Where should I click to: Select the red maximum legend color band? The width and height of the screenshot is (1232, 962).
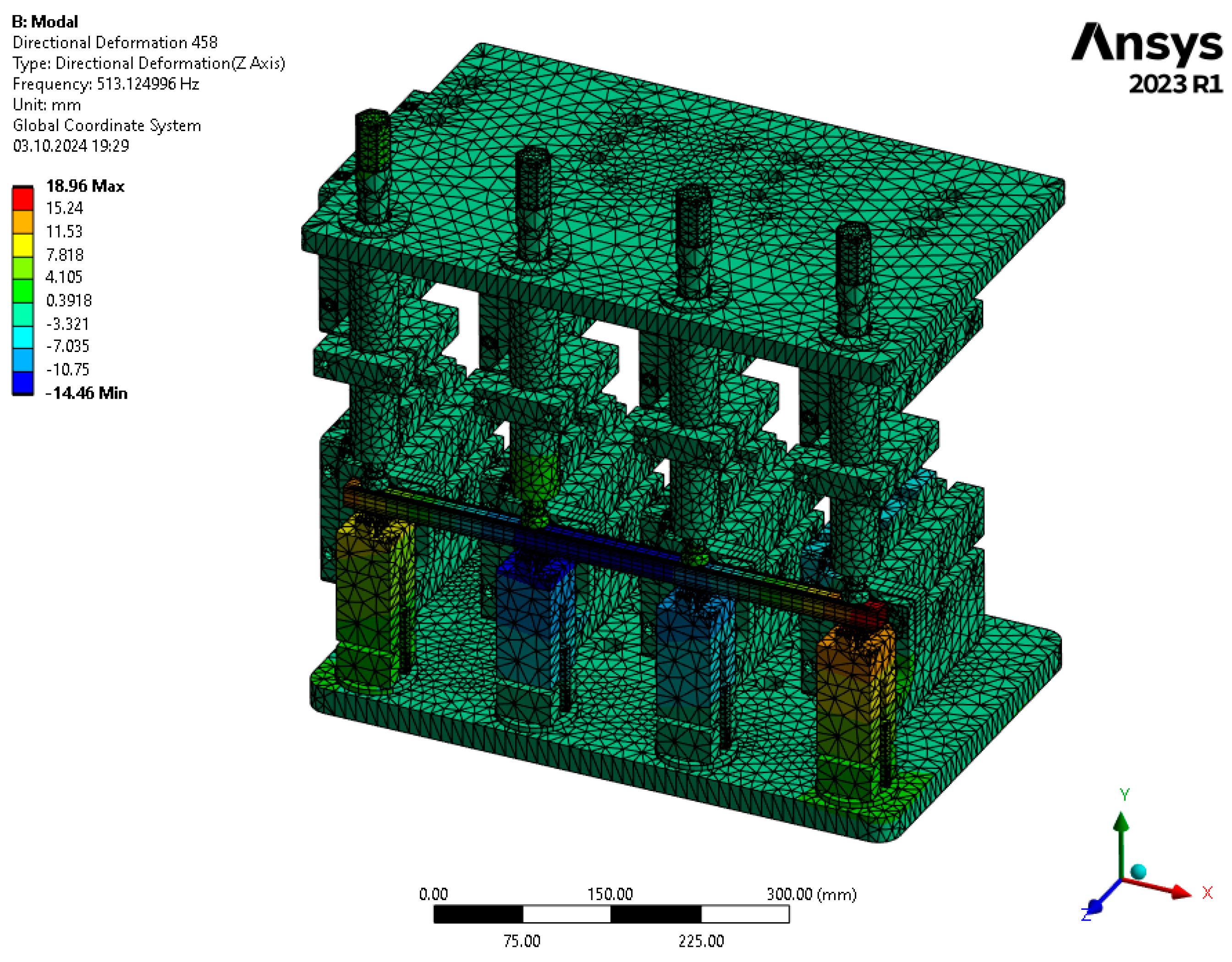click(23, 198)
